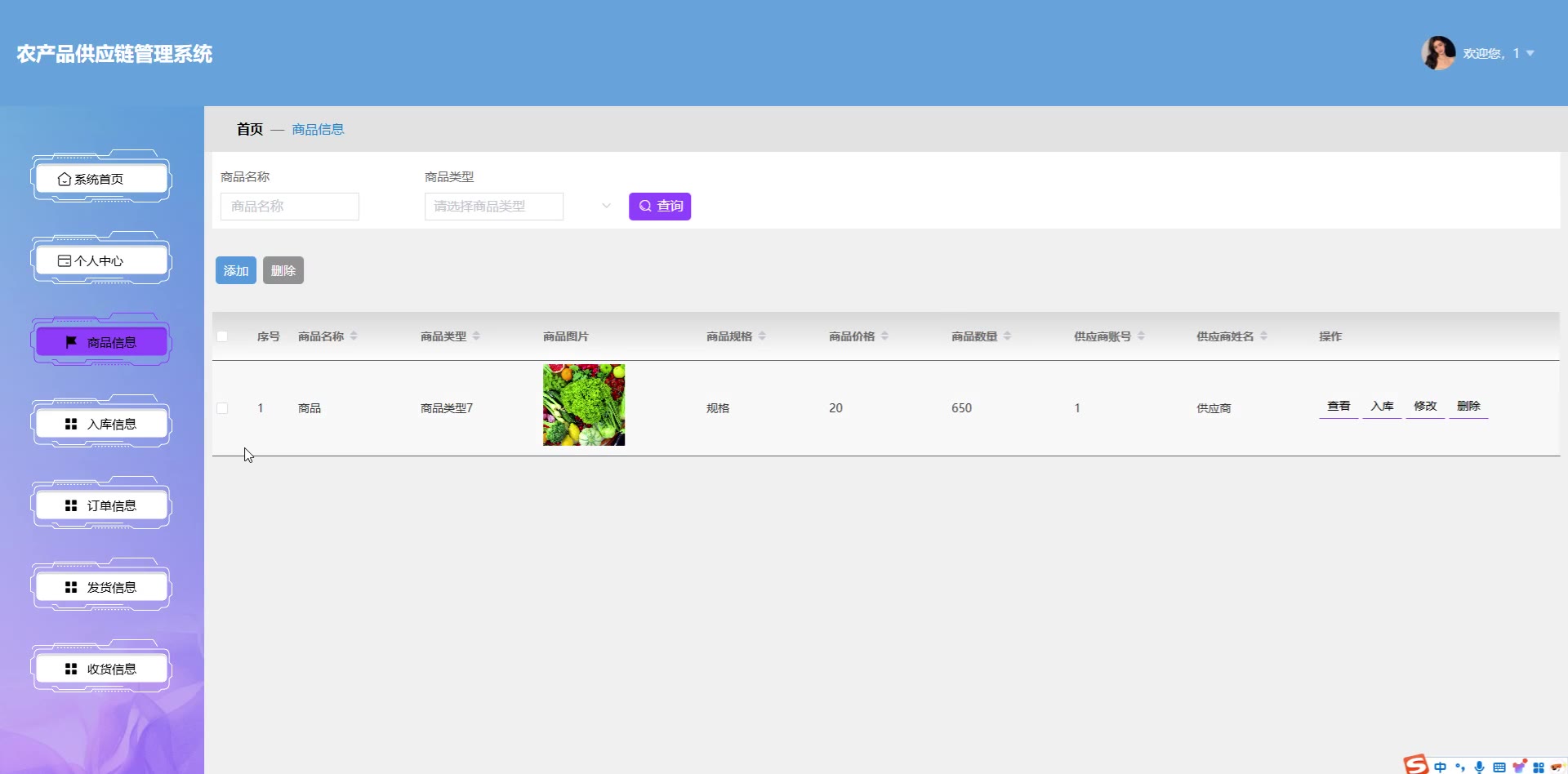This screenshot has height=774, width=1568.
Task: Click the grid icon beside 入库信息
Action: point(71,424)
